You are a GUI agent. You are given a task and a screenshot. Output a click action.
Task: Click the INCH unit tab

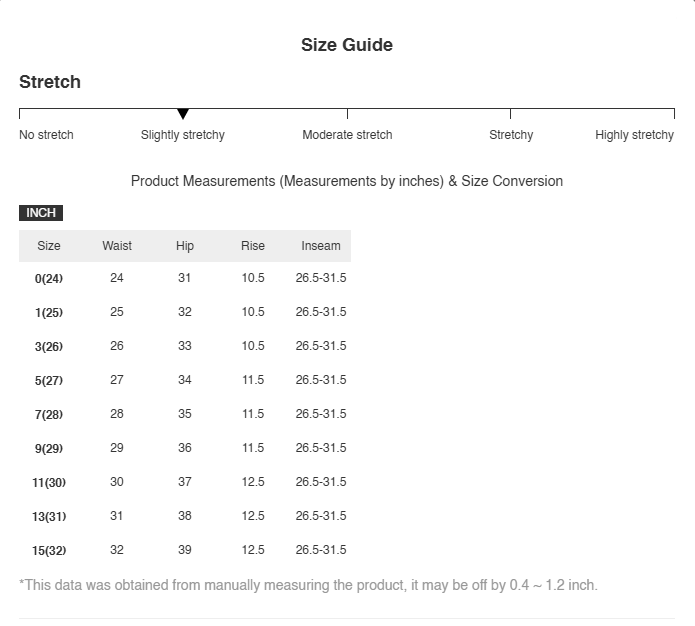point(41,213)
